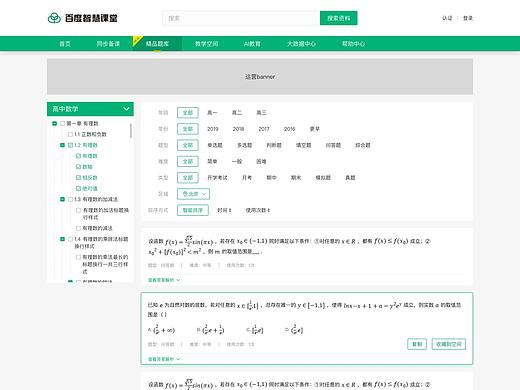Screen dimensions: 520x390
Task: Filter question type 多选题
Action: (244, 145)
